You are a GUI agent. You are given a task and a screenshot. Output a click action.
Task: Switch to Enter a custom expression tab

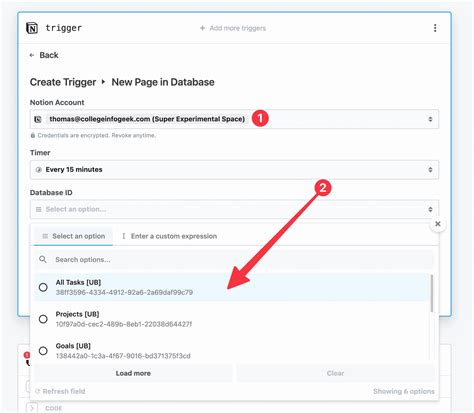click(x=169, y=236)
